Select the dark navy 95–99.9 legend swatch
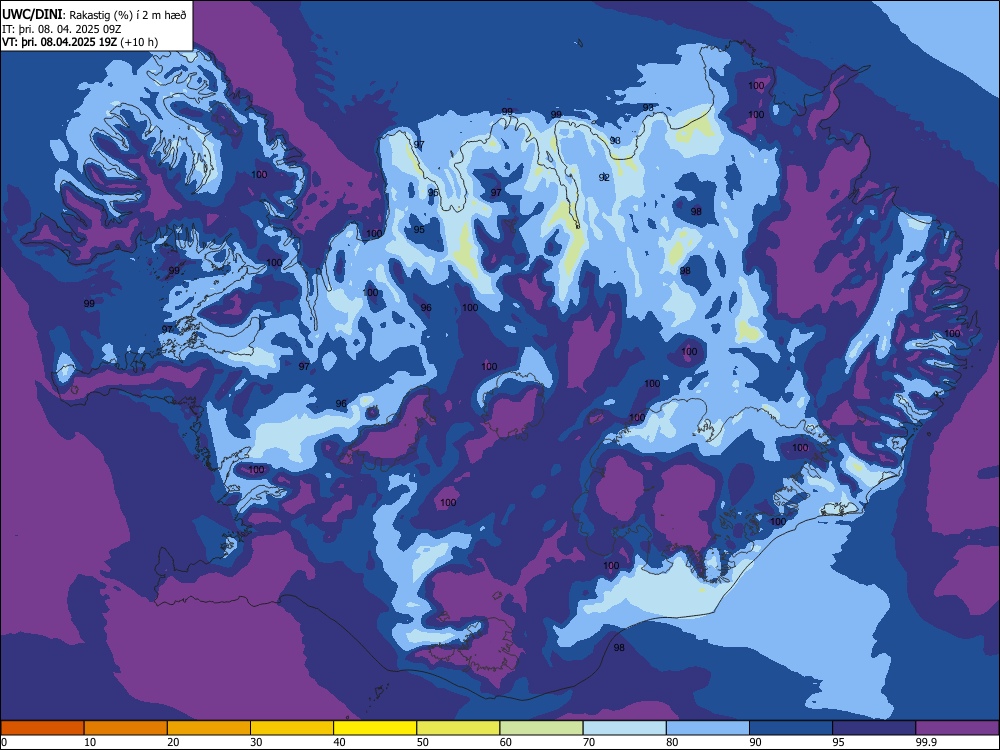 [x=874, y=728]
